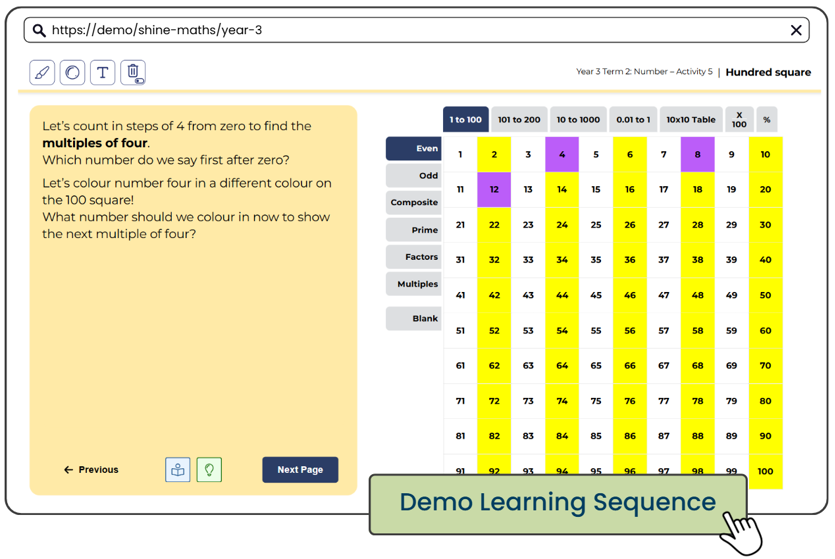The width and height of the screenshot is (835, 559).
Task: Click the yellow cell number 24
Action: click(562, 225)
